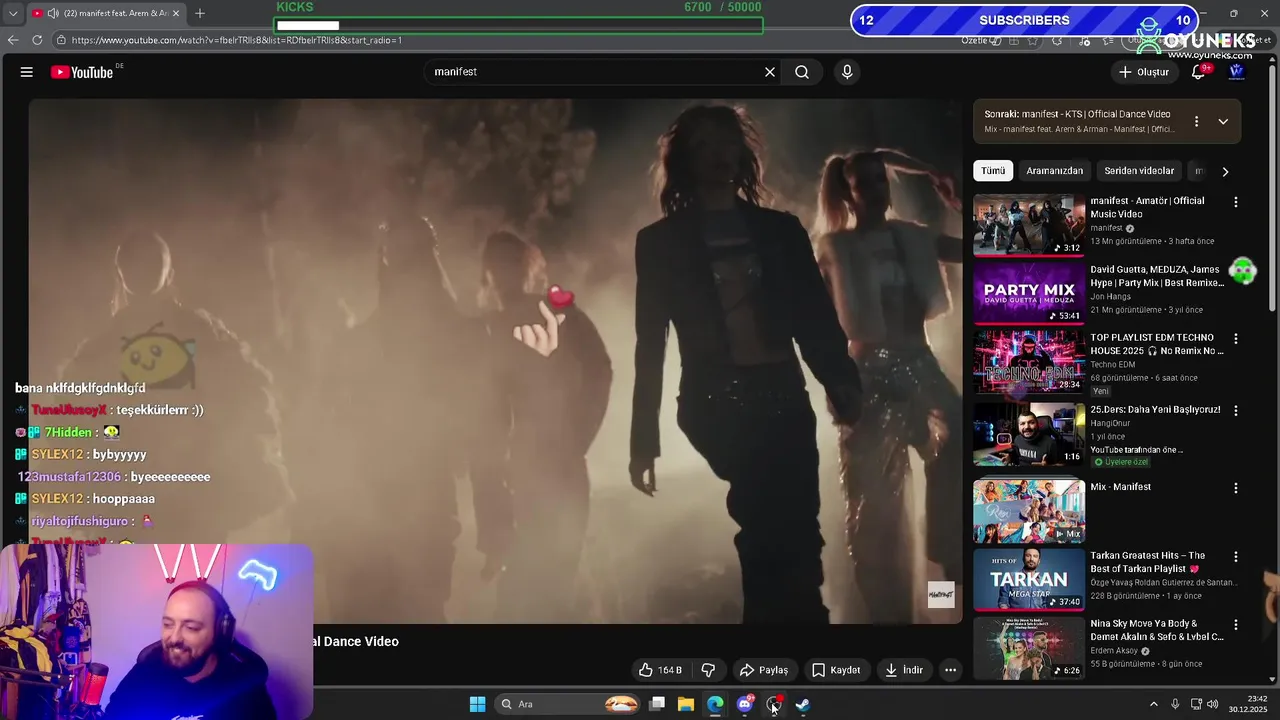Open options for manifest Amatör video
Screen dimensions: 1280x720
point(1236,202)
